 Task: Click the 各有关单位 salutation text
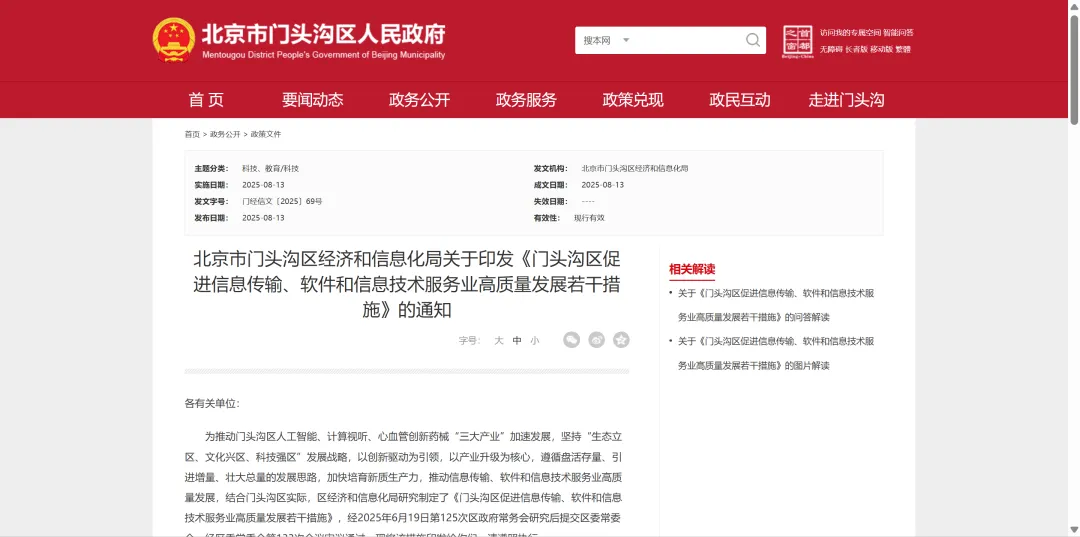pos(212,403)
